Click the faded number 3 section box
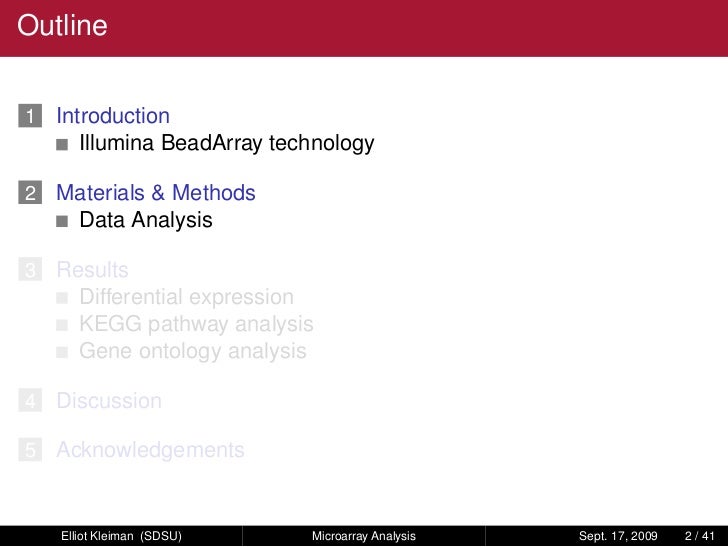The image size is (728, 547). coord(30,269)
